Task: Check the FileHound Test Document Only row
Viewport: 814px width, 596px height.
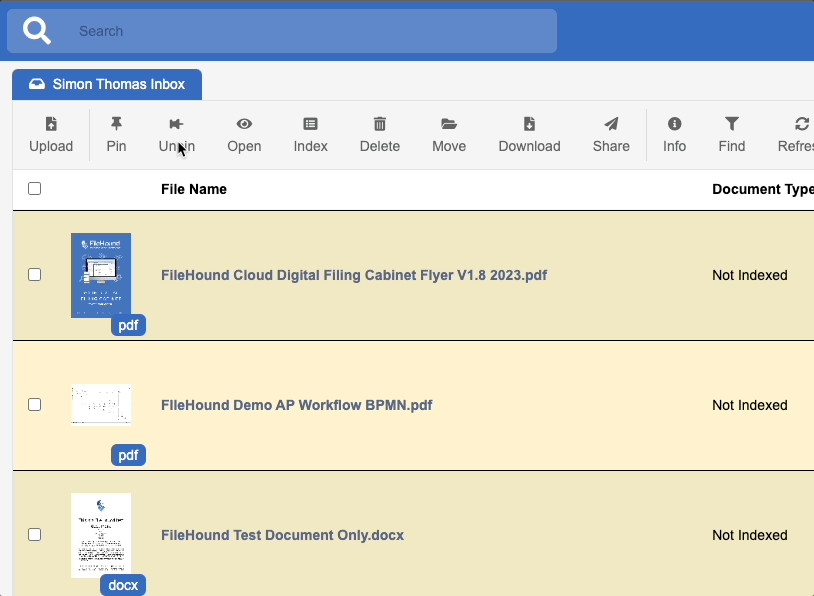Action: (34, 534)
